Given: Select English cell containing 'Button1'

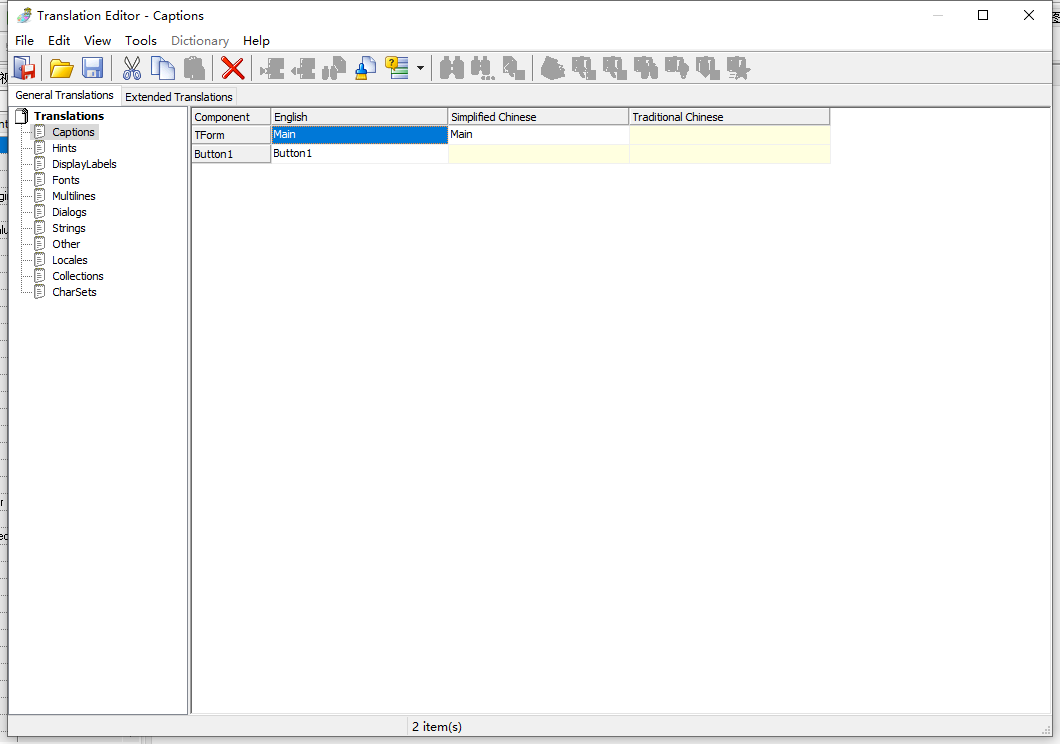Looking at the screenshot, I should coord(360,154).
